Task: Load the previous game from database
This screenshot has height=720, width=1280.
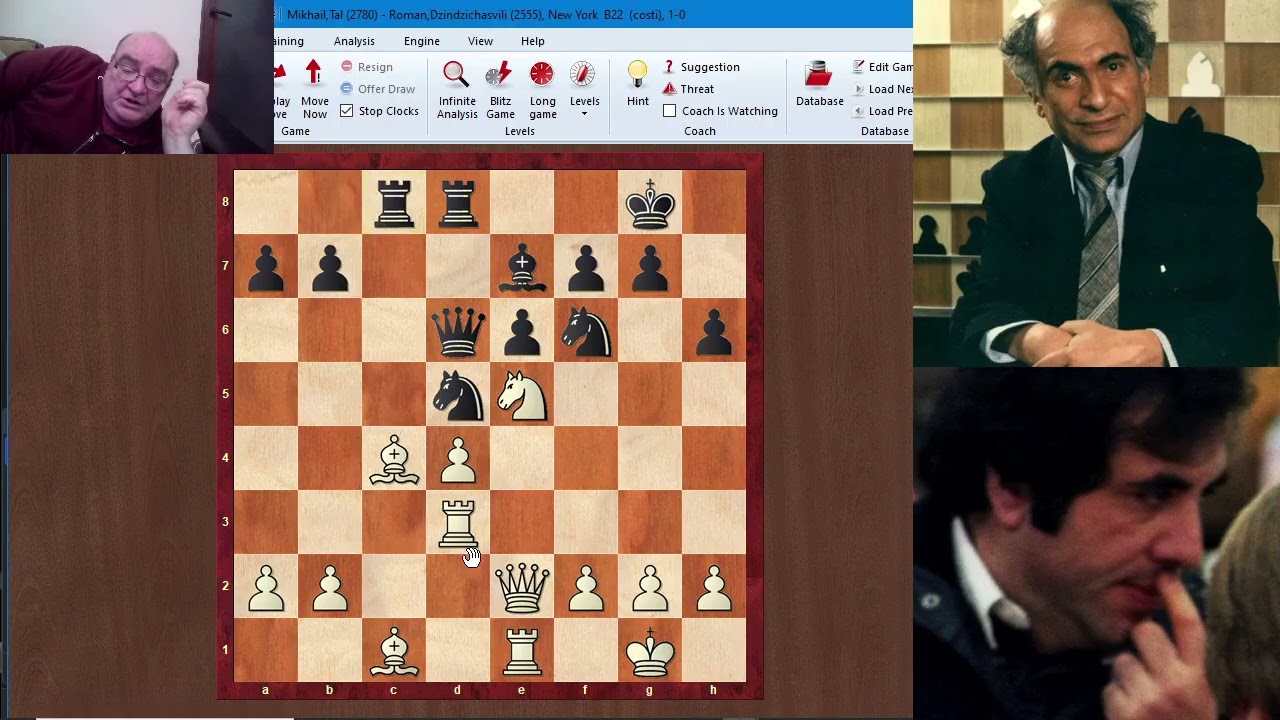Action: coord(882,111)
